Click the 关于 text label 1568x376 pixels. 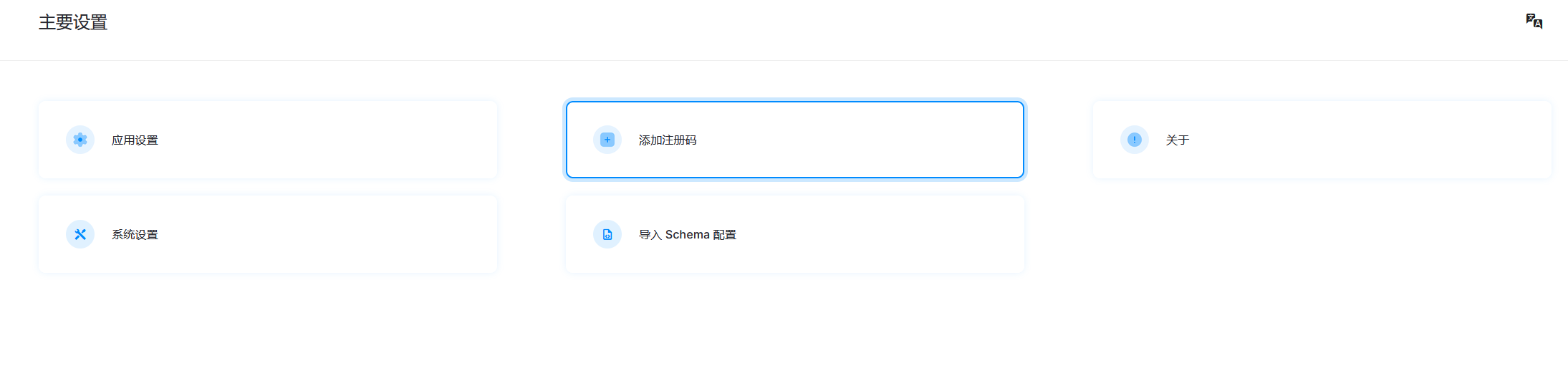point(1178,140)
